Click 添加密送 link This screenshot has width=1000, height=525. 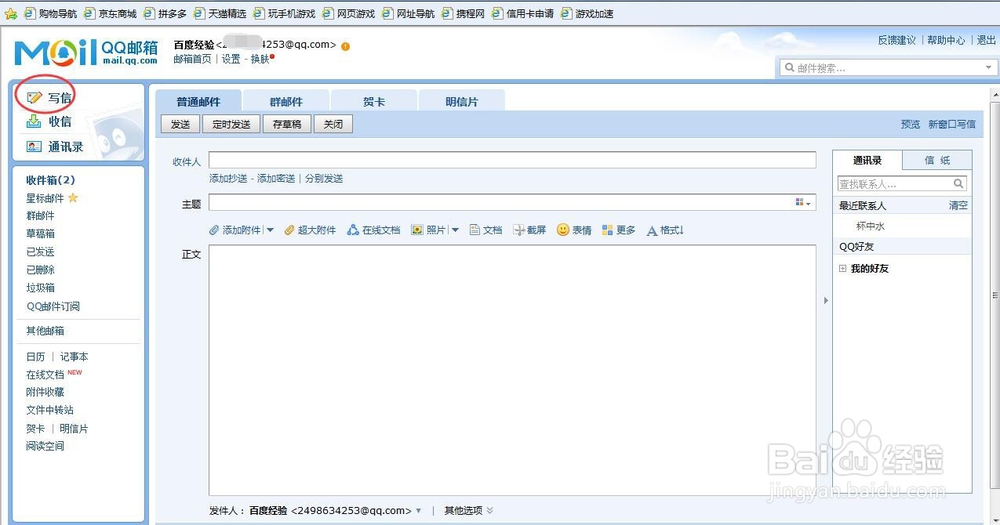(276, 179)
